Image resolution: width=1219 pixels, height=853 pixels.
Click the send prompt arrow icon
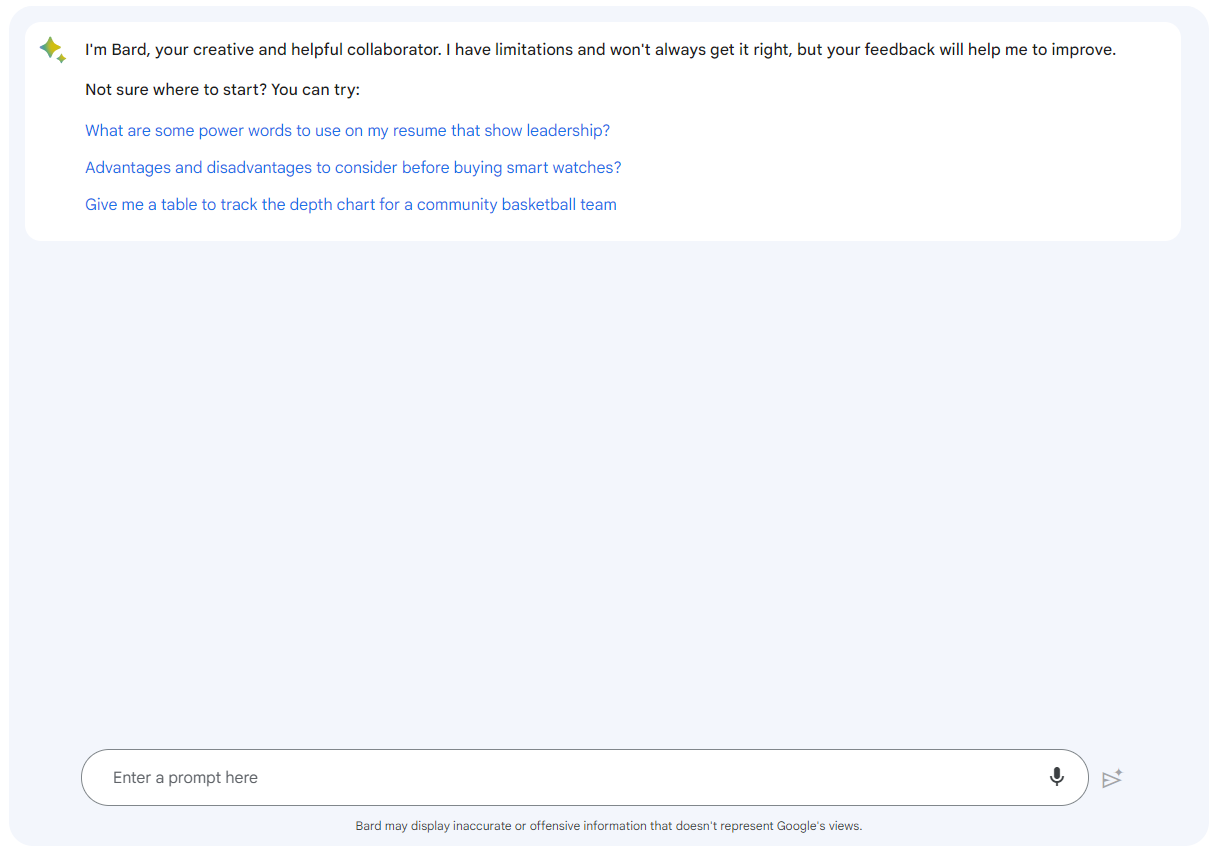click(1112, 778)
